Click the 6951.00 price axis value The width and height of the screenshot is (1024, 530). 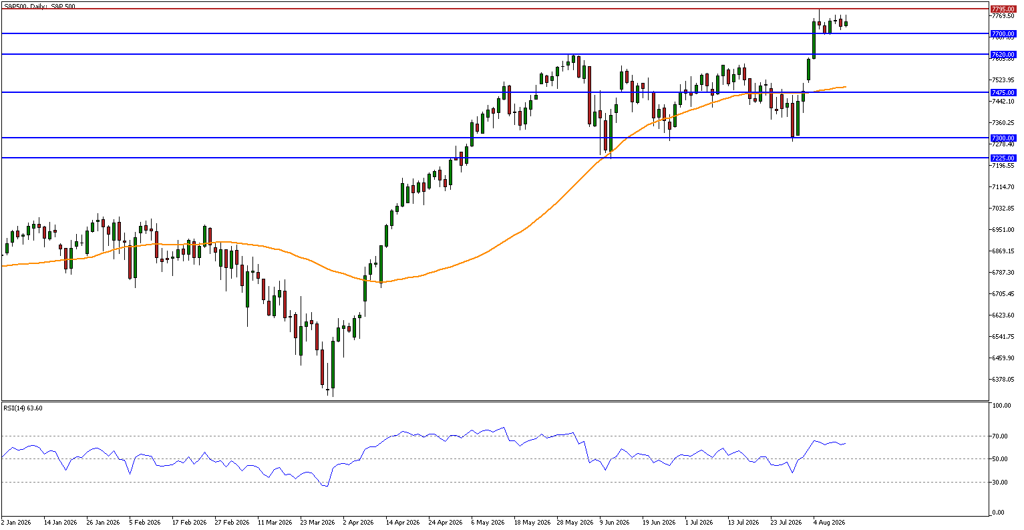tap(1001, 230)
